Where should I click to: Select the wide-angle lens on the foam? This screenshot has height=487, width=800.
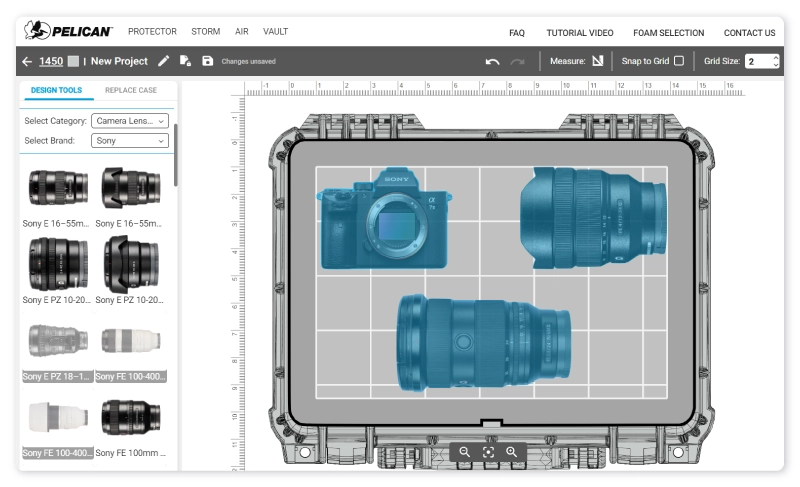click(x=593, y=218)
